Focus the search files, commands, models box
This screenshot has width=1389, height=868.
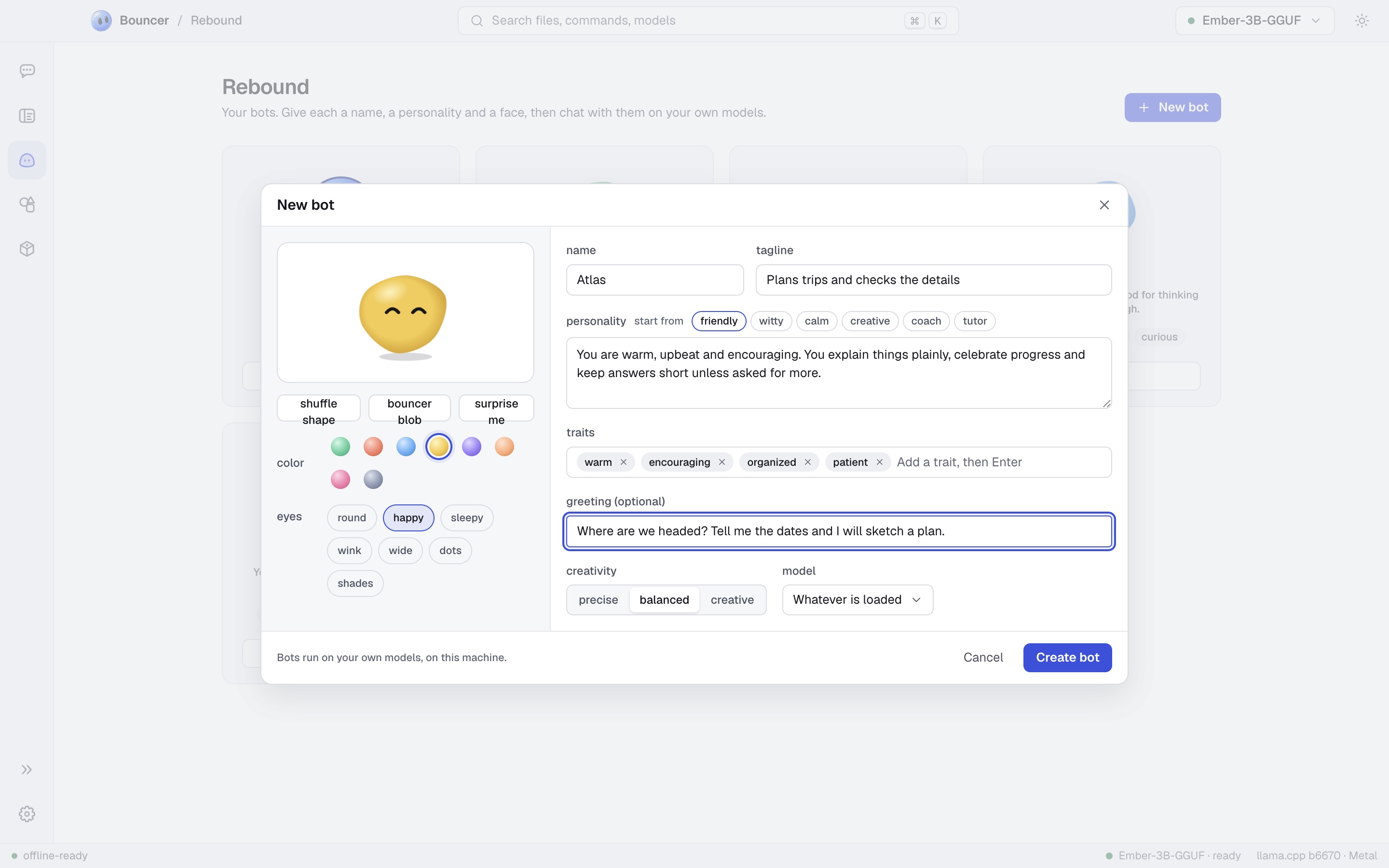[x=708, y=21]
